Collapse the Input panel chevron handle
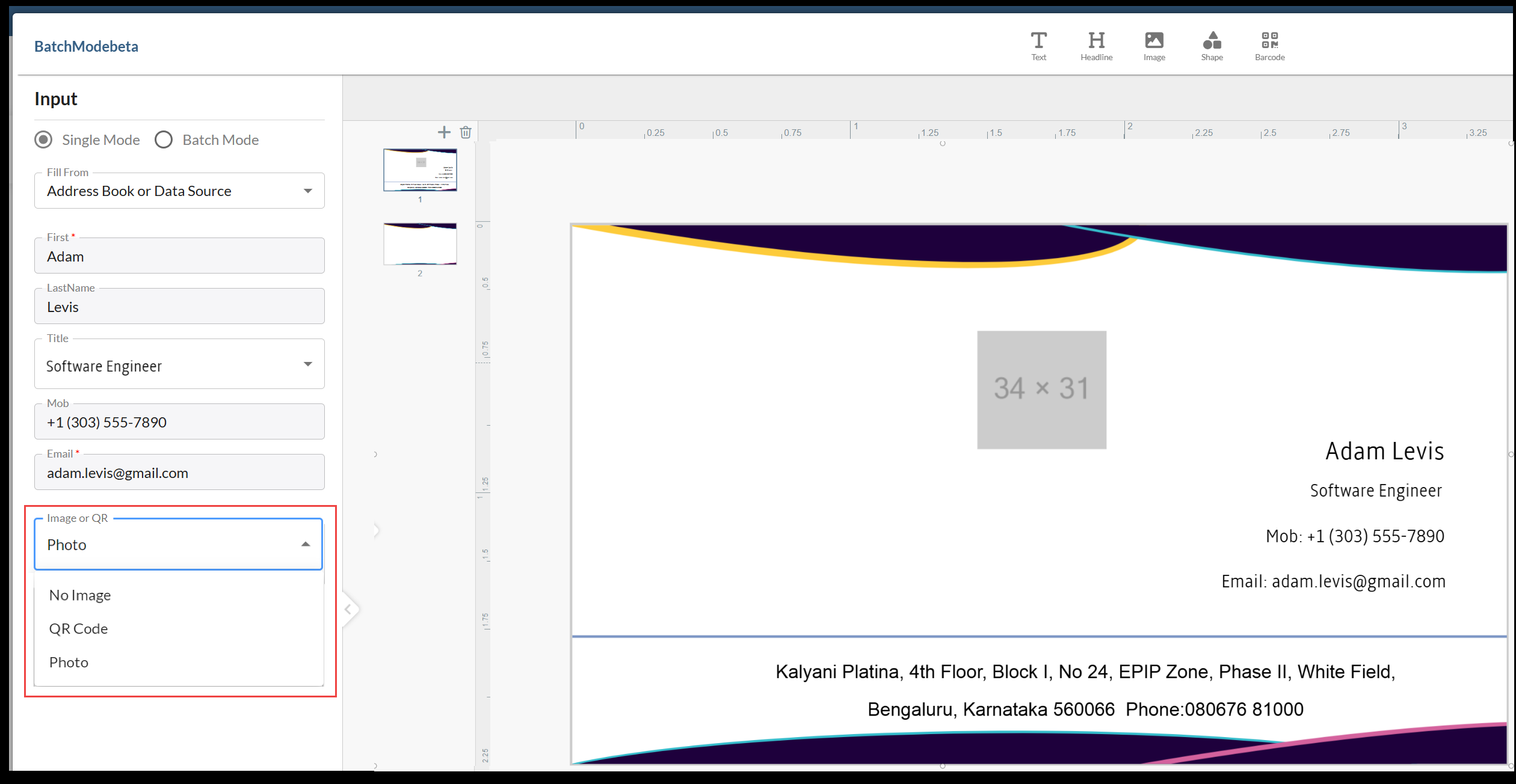Image resolution: width=1516 pixels, height=784 pixels. click(348, 610)
